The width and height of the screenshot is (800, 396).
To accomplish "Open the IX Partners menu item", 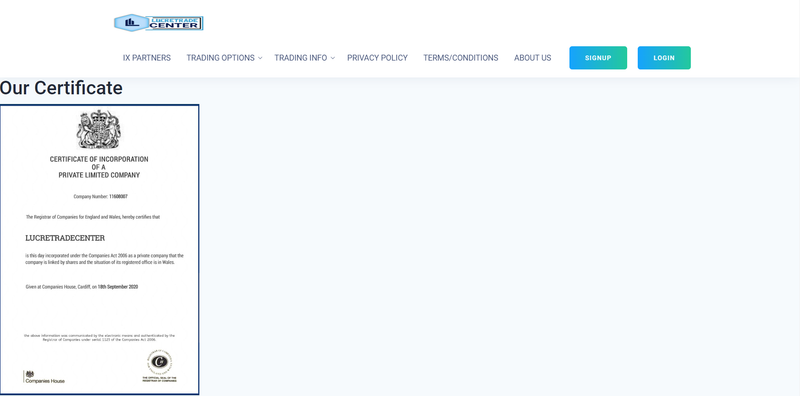I will tap(147, 58).
